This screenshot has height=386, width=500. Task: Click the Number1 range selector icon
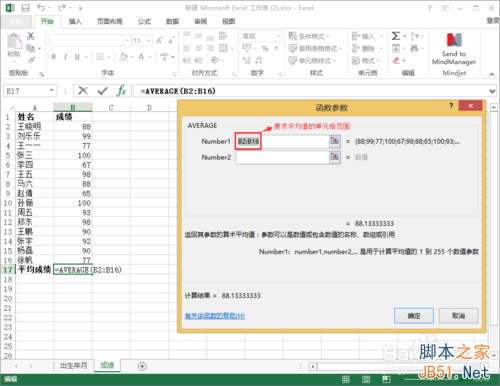pos(335,141)
